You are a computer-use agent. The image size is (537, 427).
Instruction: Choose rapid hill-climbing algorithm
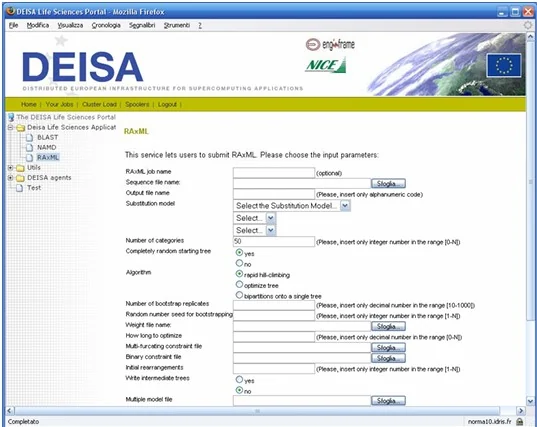pos(239,274)
